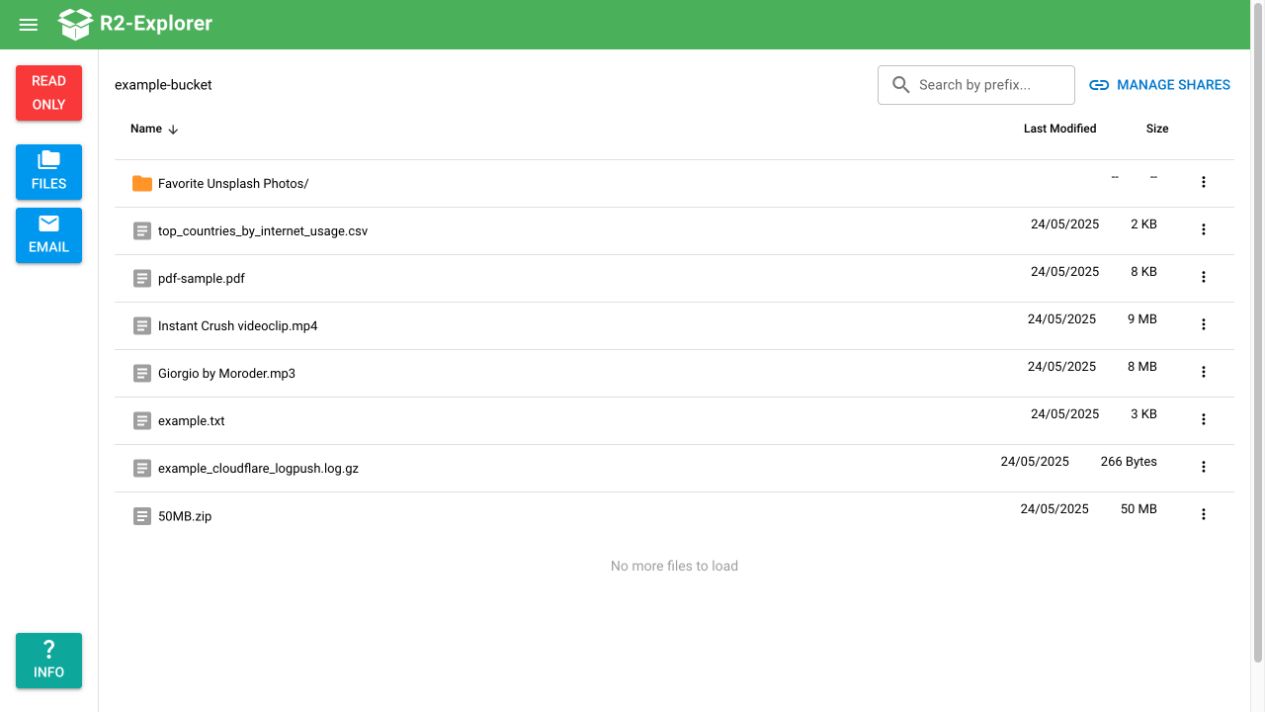Screen dimensions: 1265x712
Task: Switch to the Email section
Action: 49,235
